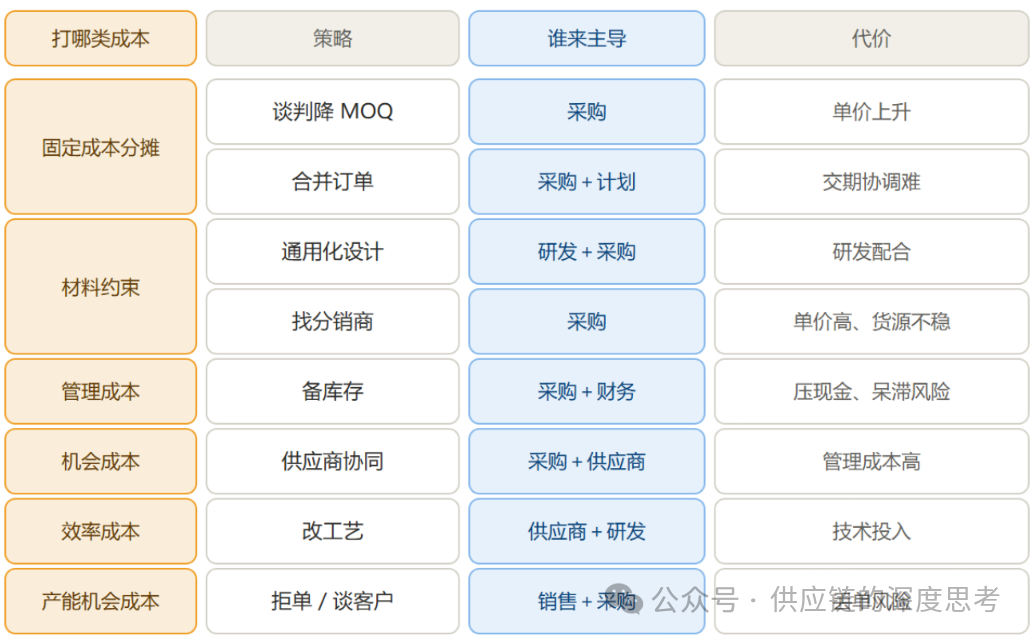This screenshot has height=641, width=1033.
Task: Click the 研发 + 采购 cell
Action: tap(586, 251)
